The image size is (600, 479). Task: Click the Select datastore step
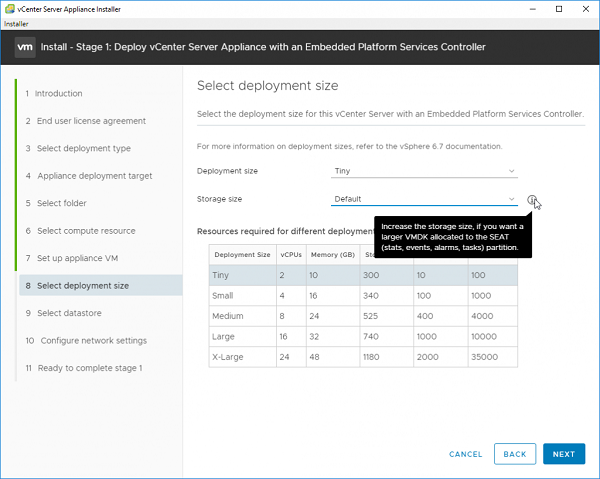(x=64, y=313)
